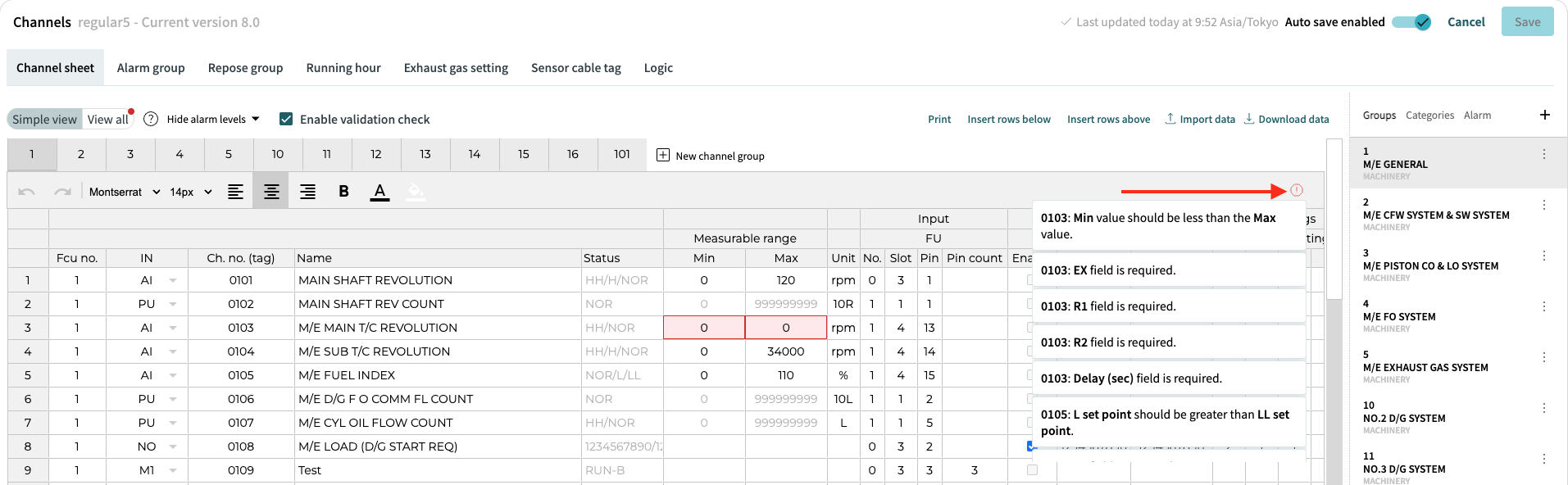Click the Save button
Screen dimensions: 1568x485
coord(1527,22)
